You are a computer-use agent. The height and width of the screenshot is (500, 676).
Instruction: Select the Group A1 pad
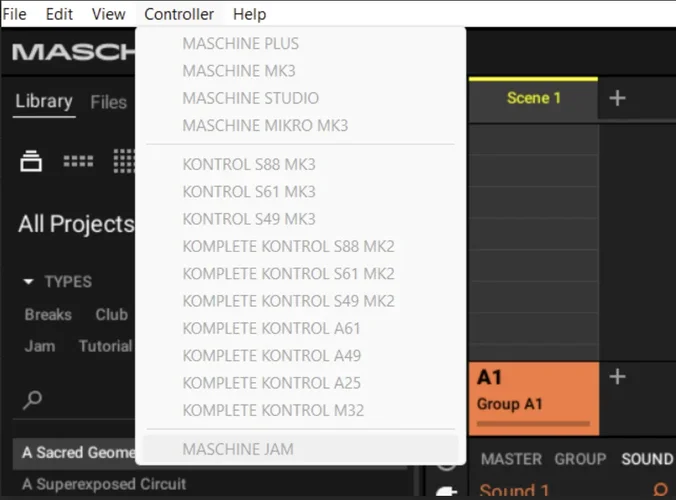(534, 399)
